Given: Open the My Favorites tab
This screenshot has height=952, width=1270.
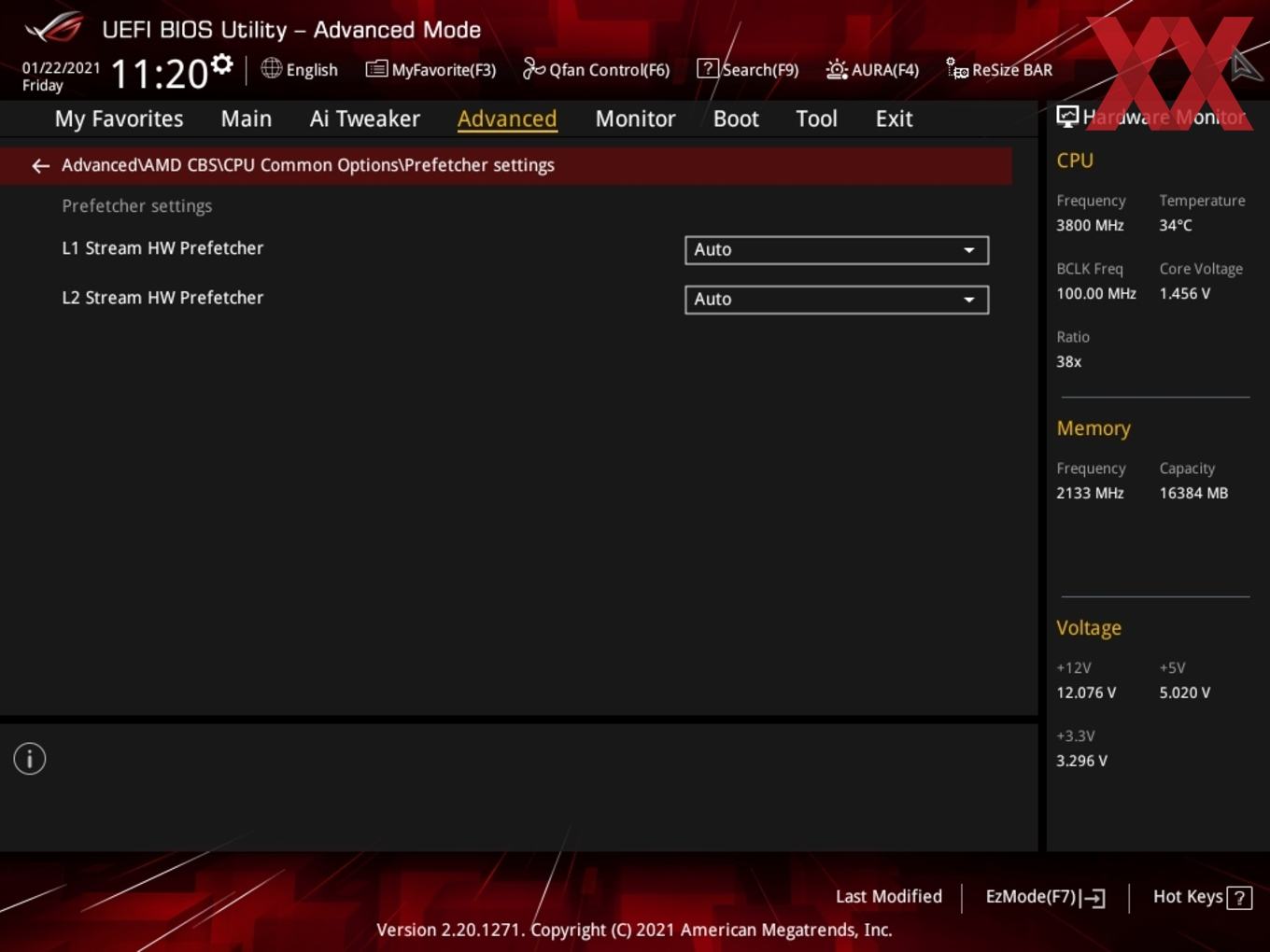Looking at the screenshot, I should [119, 119].
